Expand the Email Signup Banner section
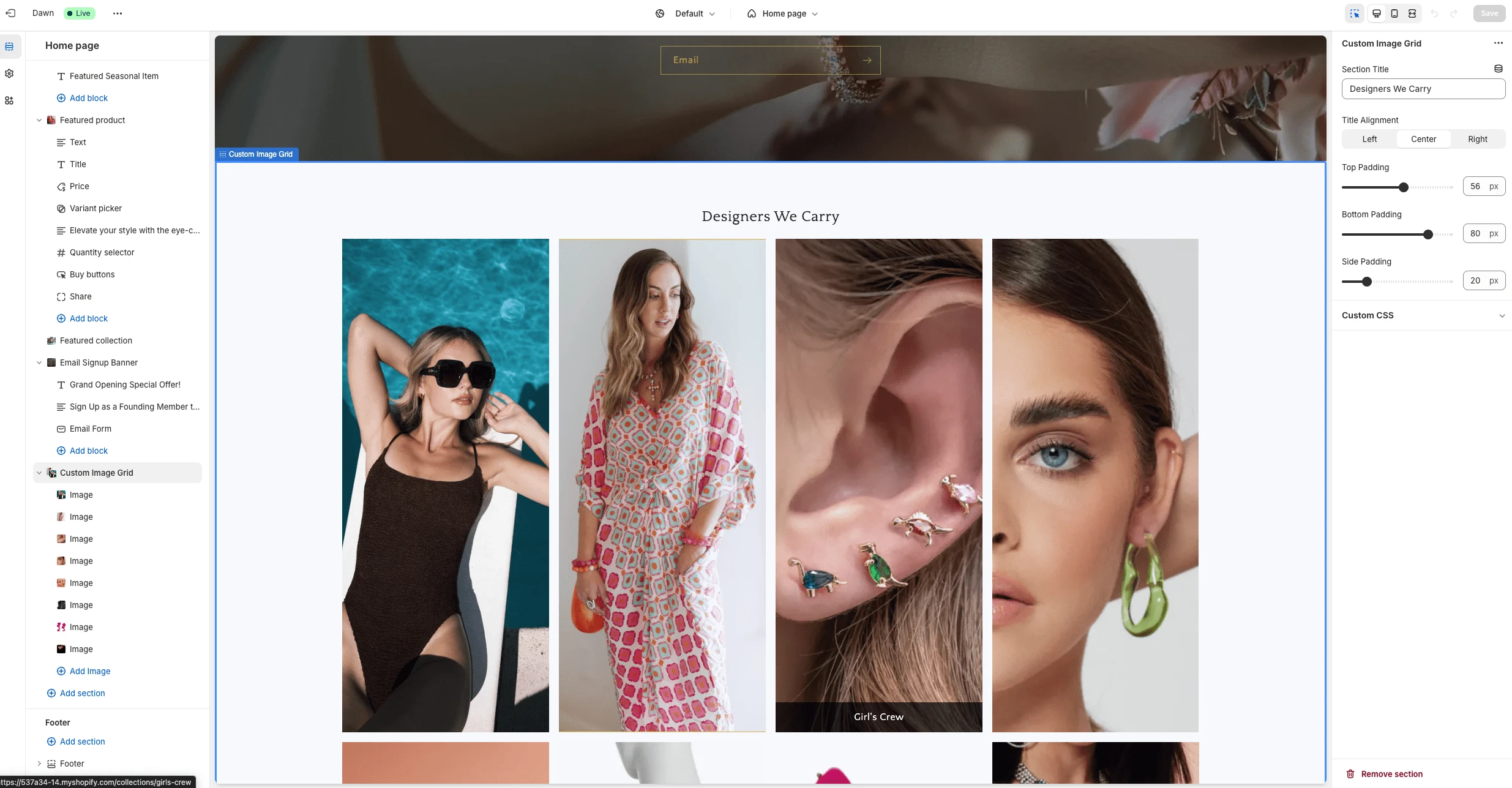This screenshot has width=1512, height=788. click(x=38, y=362)
